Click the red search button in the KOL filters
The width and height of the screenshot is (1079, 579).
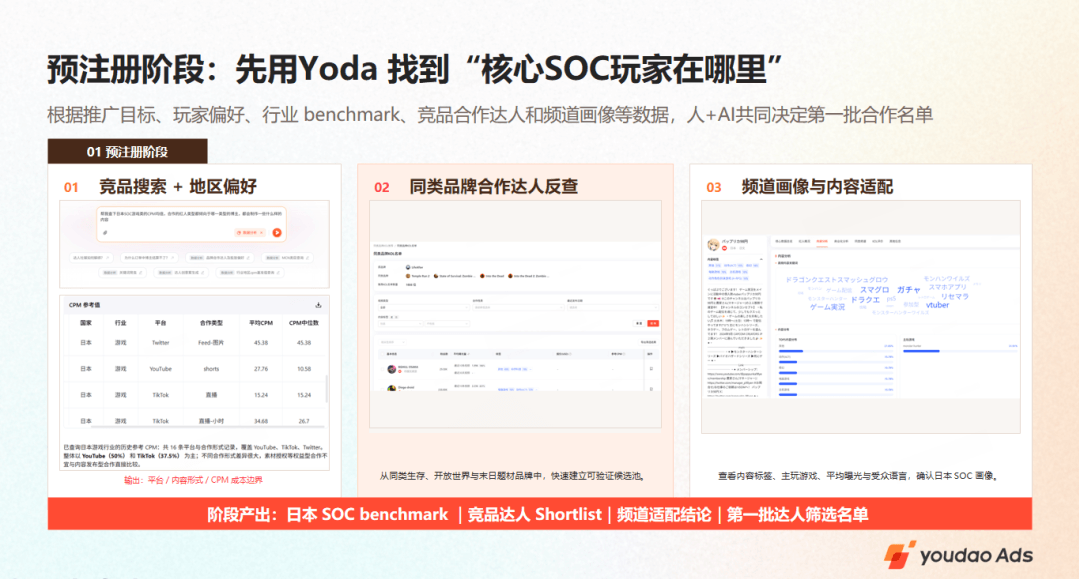click(x=653, y=323)
